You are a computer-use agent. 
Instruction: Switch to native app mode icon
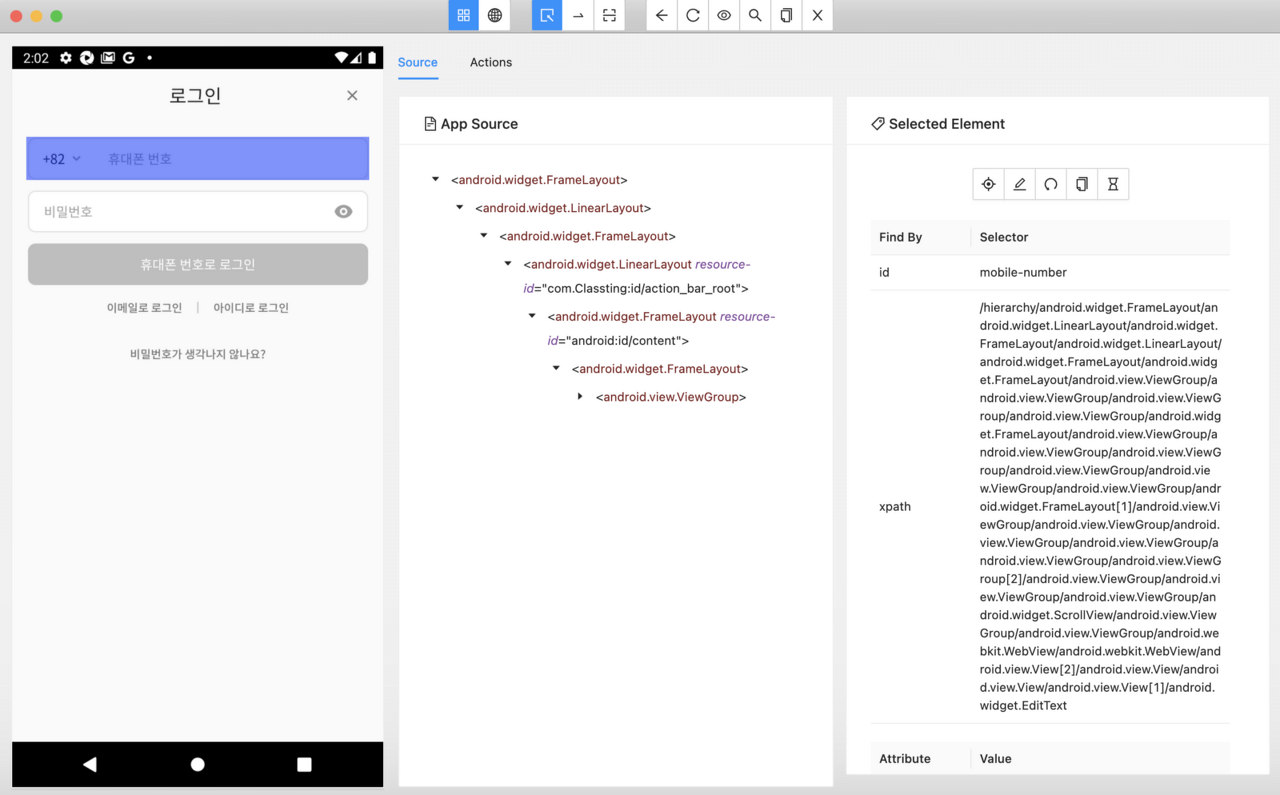463,16
